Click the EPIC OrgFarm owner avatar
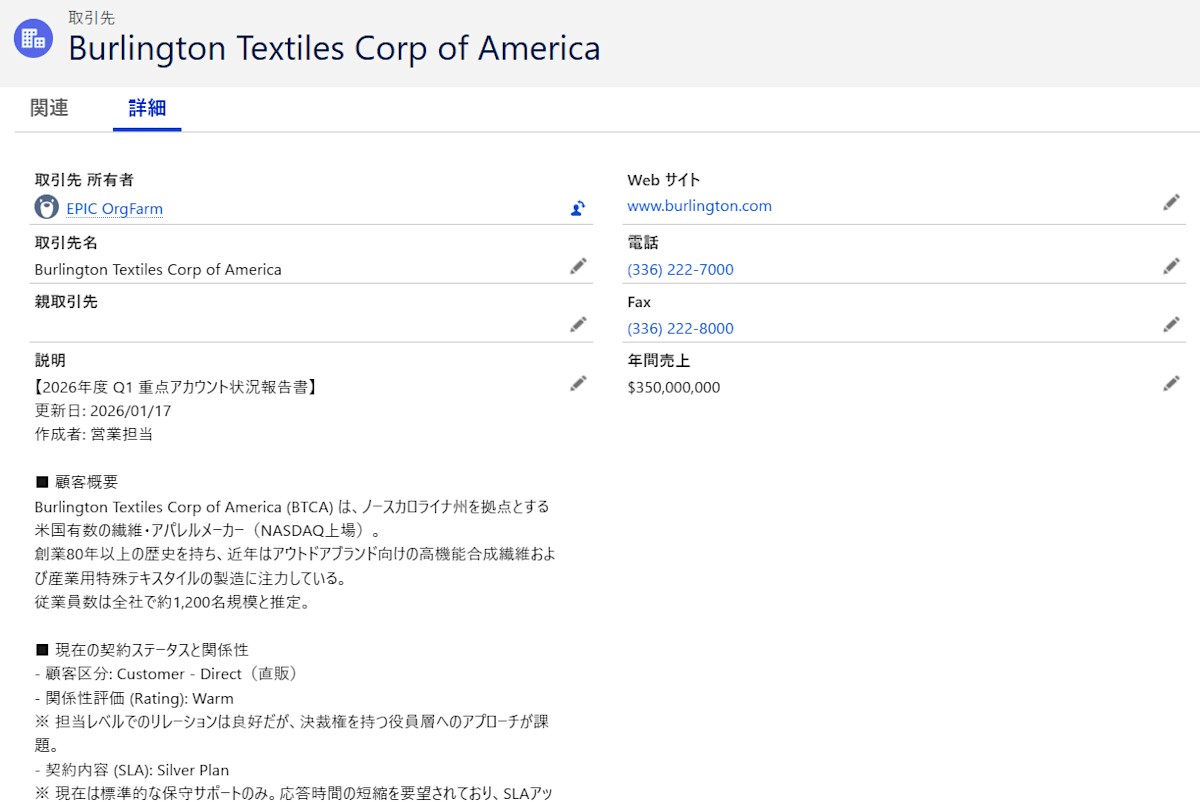1200x802 pixels. (x=46, y=207)
